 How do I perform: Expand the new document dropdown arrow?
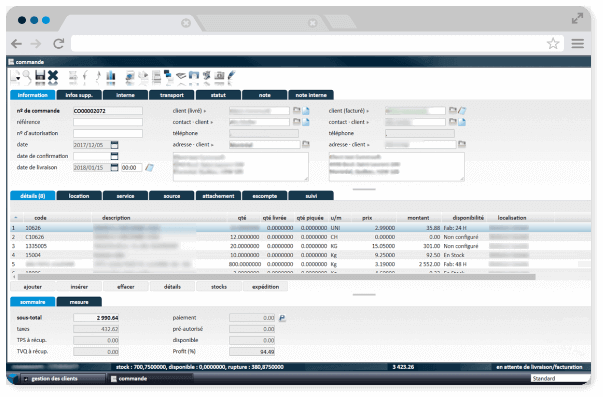pyautogui.click(x=18, y=78)
